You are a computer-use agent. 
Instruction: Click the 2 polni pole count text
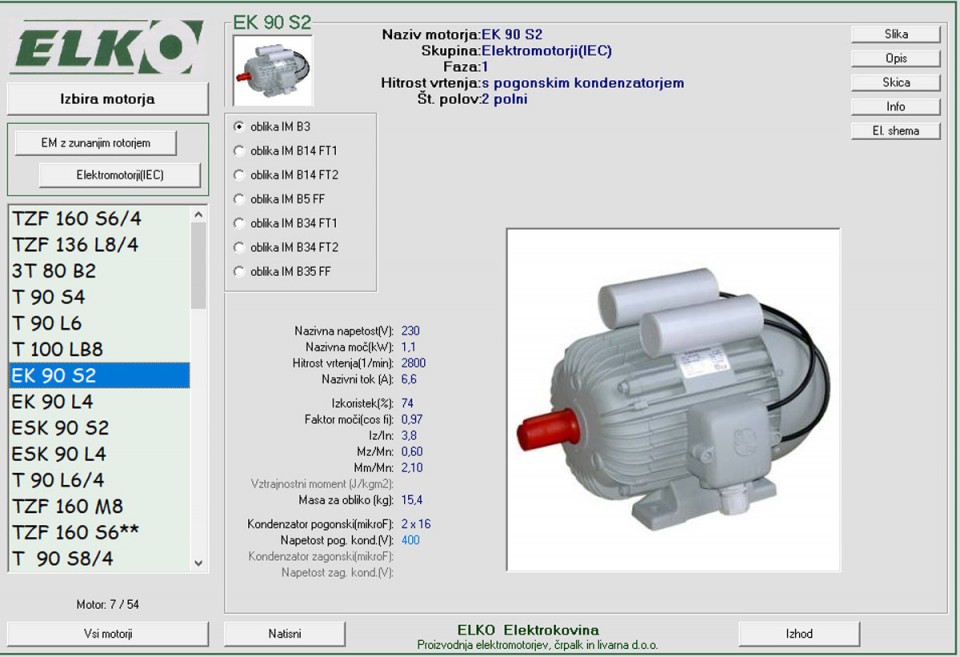[x=504, y=99]
